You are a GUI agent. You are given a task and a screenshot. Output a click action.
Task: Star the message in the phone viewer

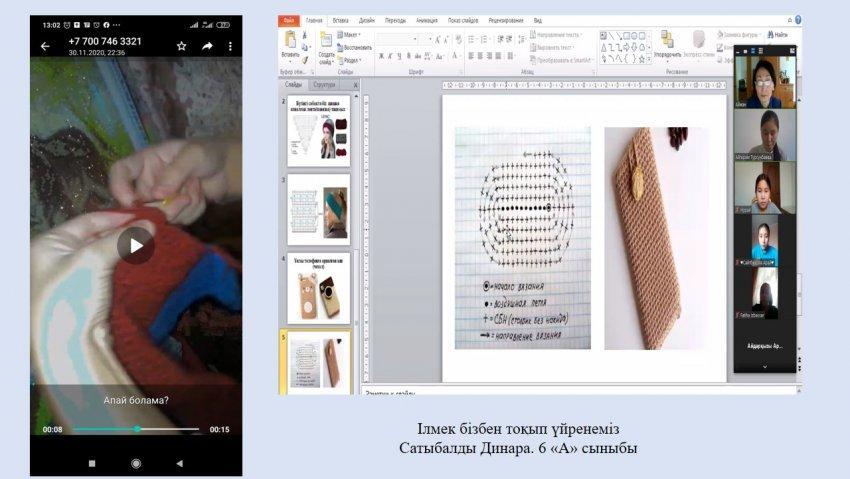coord(182,46)
